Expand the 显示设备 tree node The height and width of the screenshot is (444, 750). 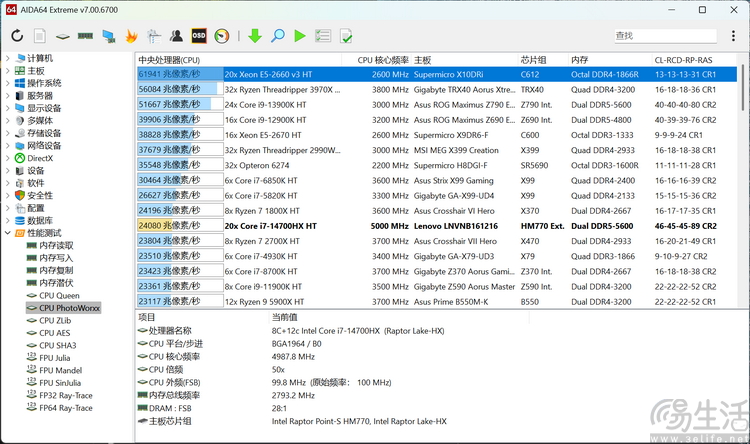[x=8, y=108]
